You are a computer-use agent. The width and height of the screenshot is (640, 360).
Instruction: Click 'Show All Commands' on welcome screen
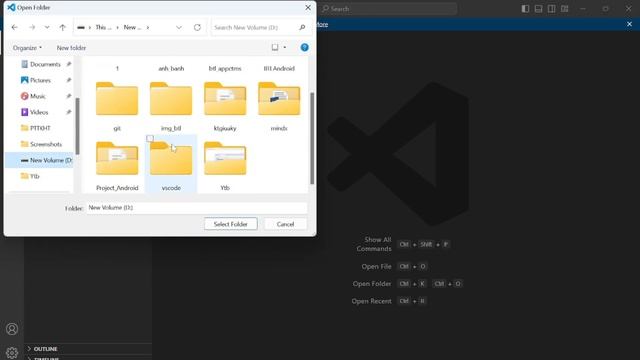(x=373, y=244)
